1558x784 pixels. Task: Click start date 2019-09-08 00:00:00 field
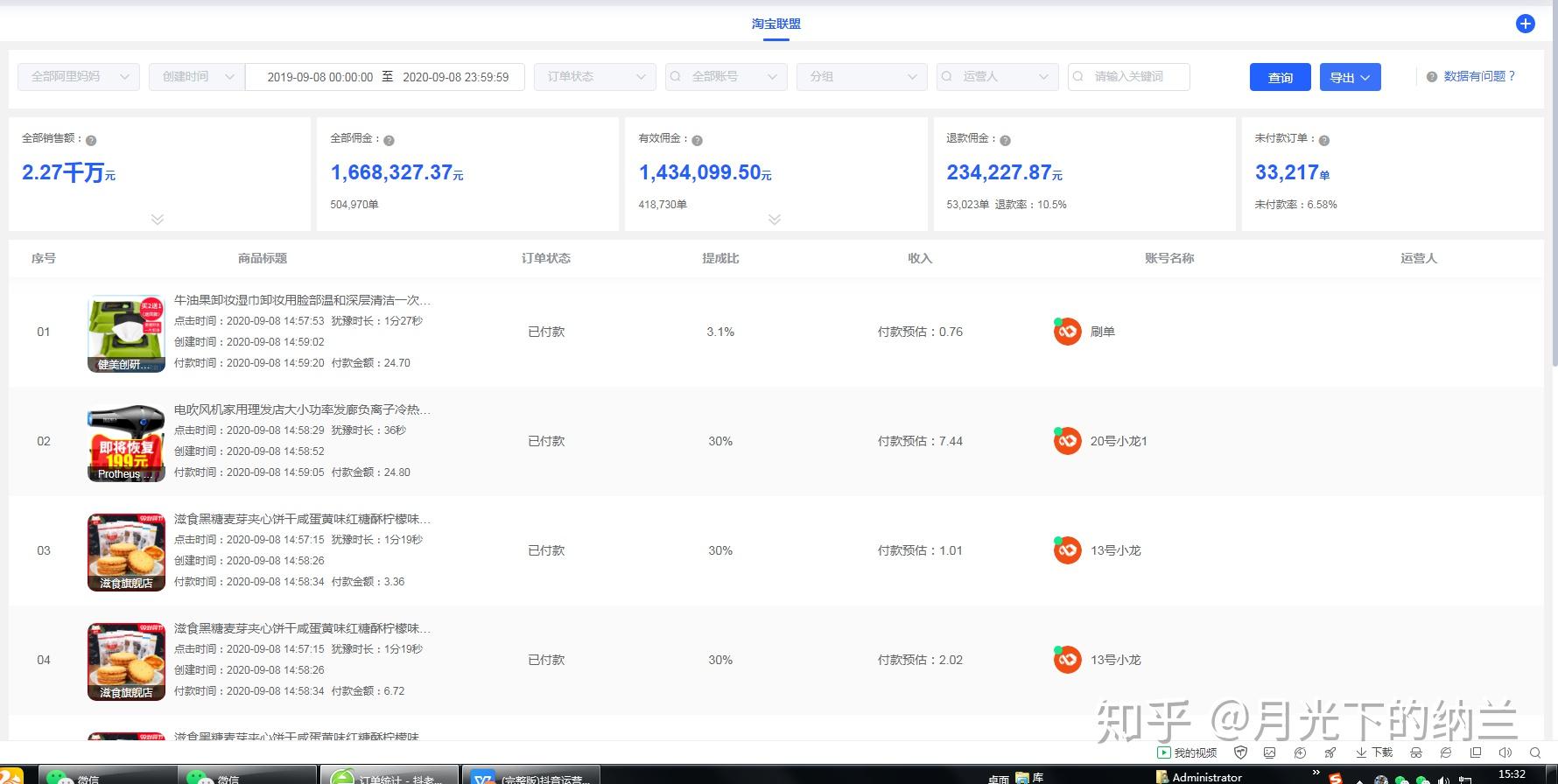pyautogui.click(x=319, y=77)
